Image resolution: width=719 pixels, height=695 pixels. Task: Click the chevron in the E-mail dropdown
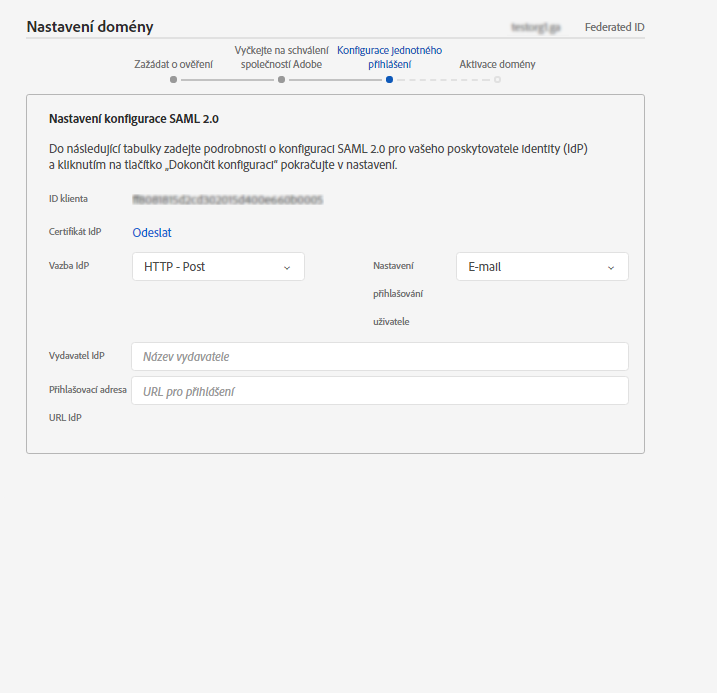click(x=610, y=267)
